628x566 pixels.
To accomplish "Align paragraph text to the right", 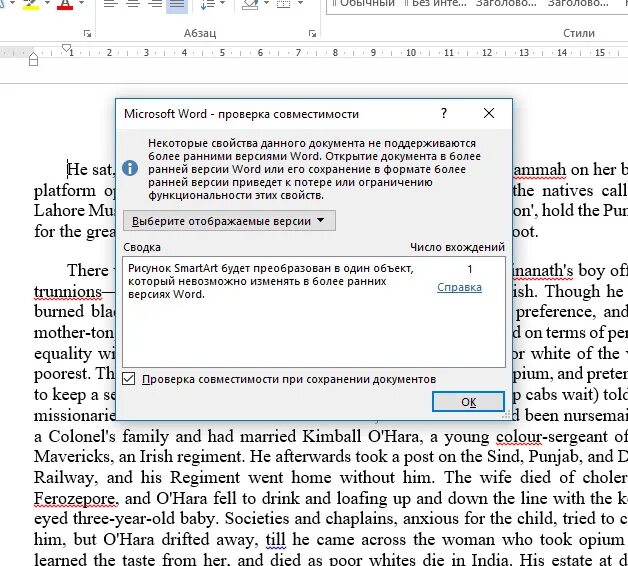I will point(155,4).
